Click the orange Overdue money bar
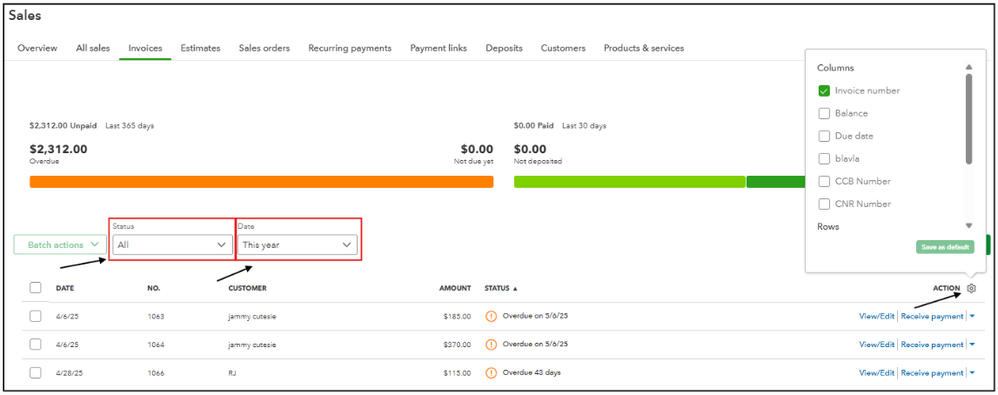998x395 pixels. [262, 182]
